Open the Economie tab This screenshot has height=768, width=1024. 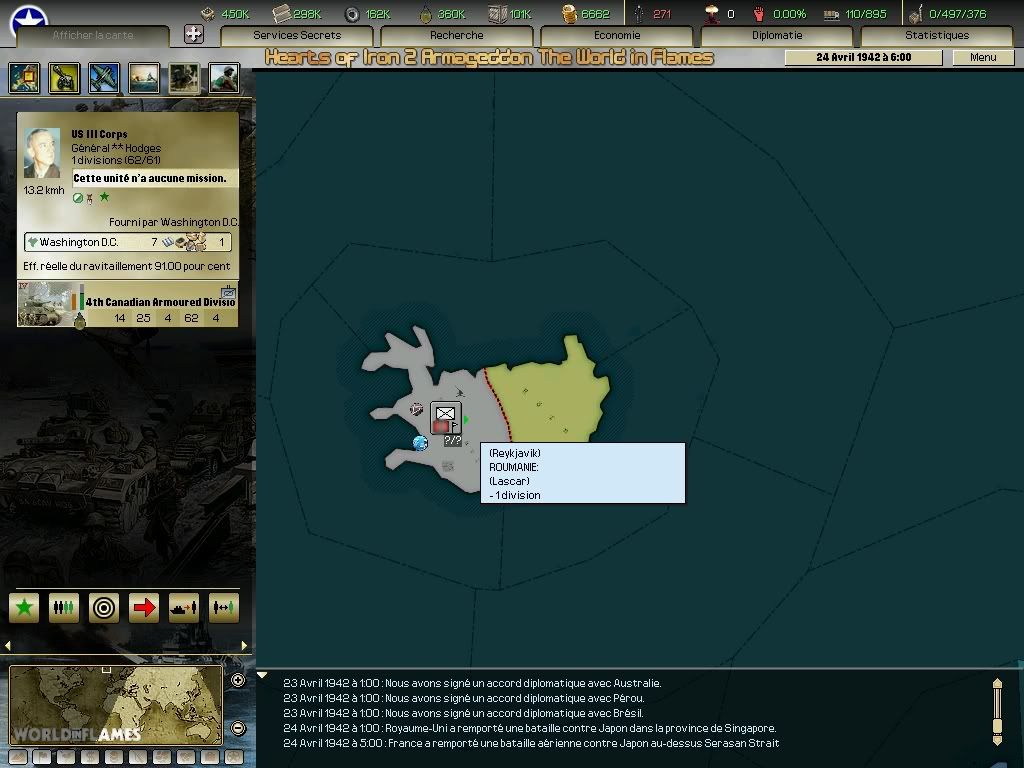tap(616, 35)
